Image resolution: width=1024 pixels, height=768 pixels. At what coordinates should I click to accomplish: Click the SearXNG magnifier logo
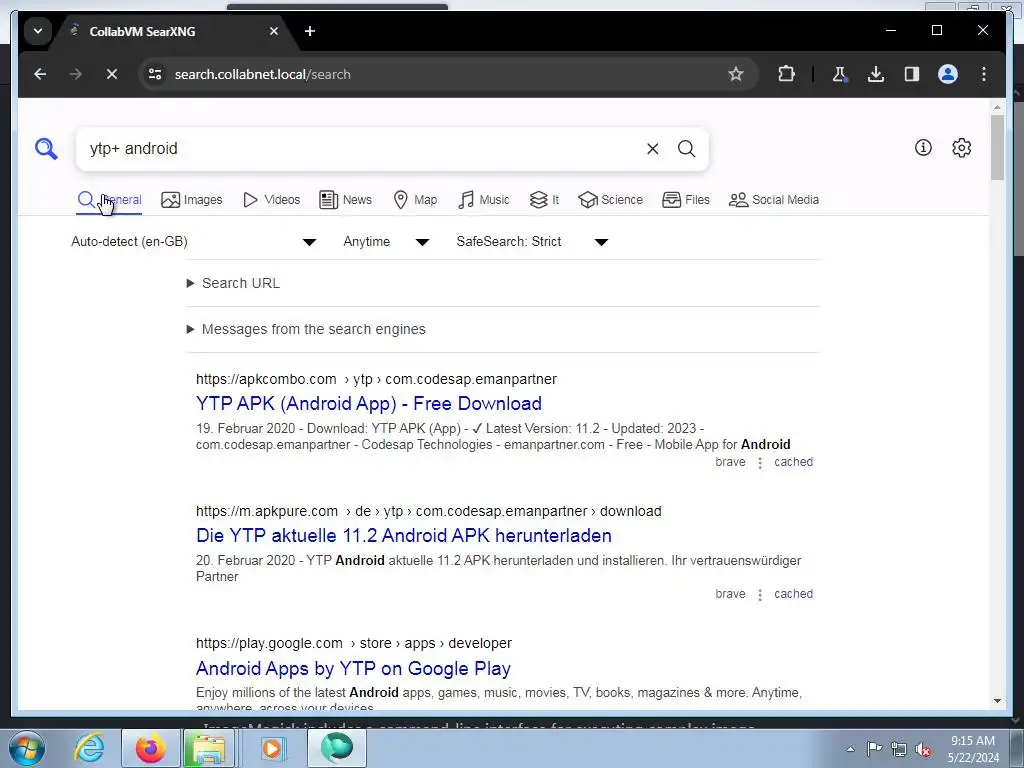click(46, 149)
